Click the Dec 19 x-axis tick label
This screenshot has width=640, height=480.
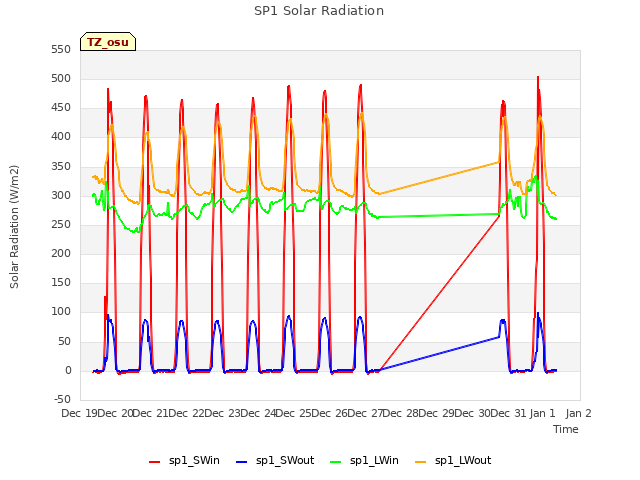pos(79,413)
